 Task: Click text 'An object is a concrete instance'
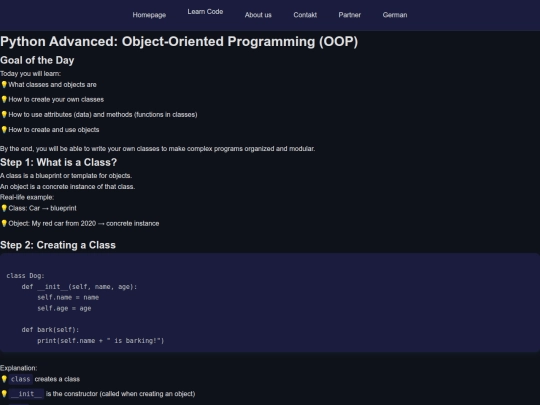(68, 187)
